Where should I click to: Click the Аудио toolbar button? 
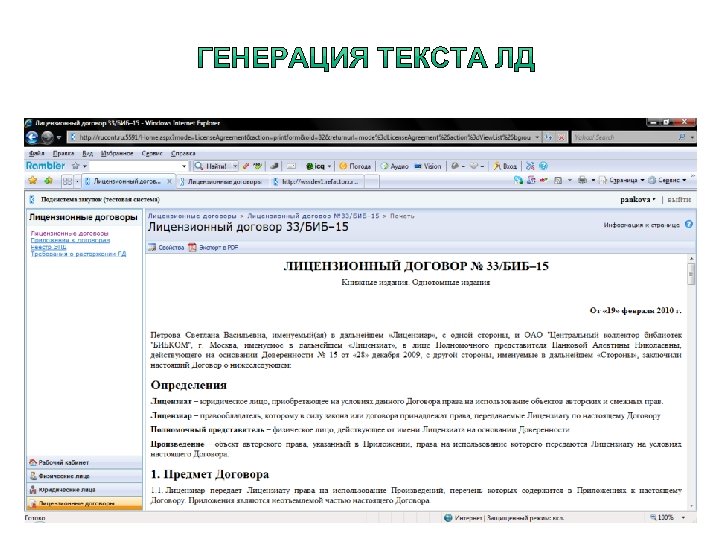point(394,166)
